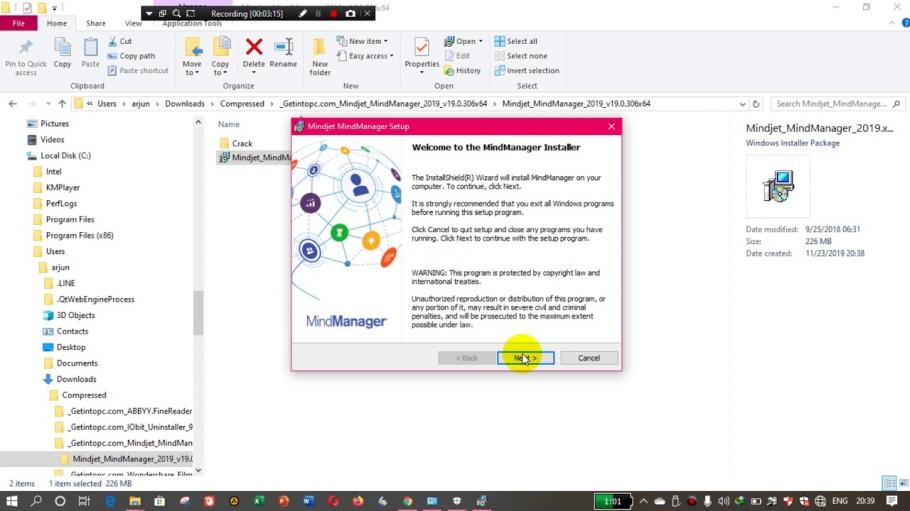Click Downloads in the address path
Viewport: 910px width, 511px height.
185,103
